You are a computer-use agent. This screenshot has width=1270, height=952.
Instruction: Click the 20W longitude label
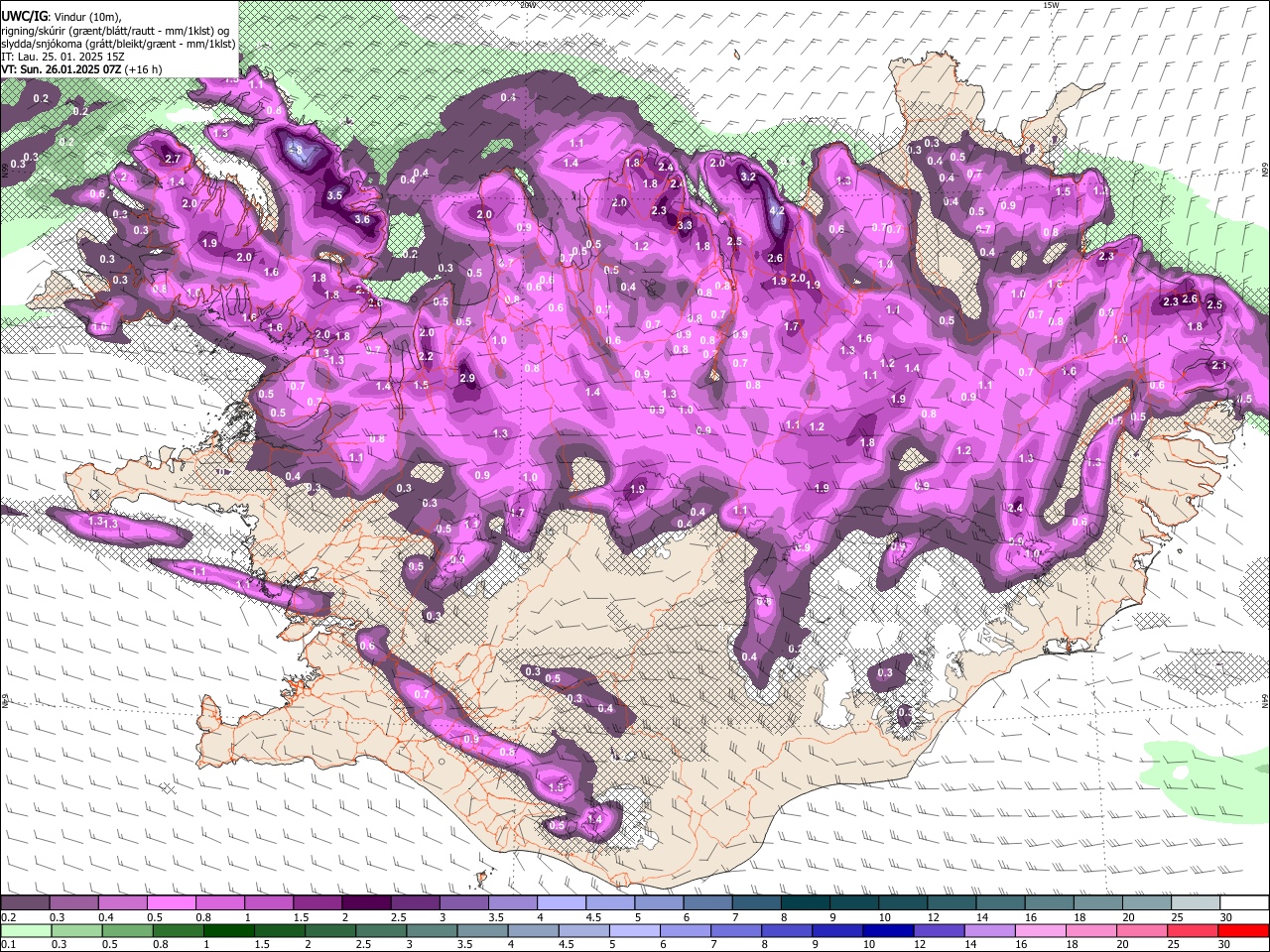[x=528, y=5]
